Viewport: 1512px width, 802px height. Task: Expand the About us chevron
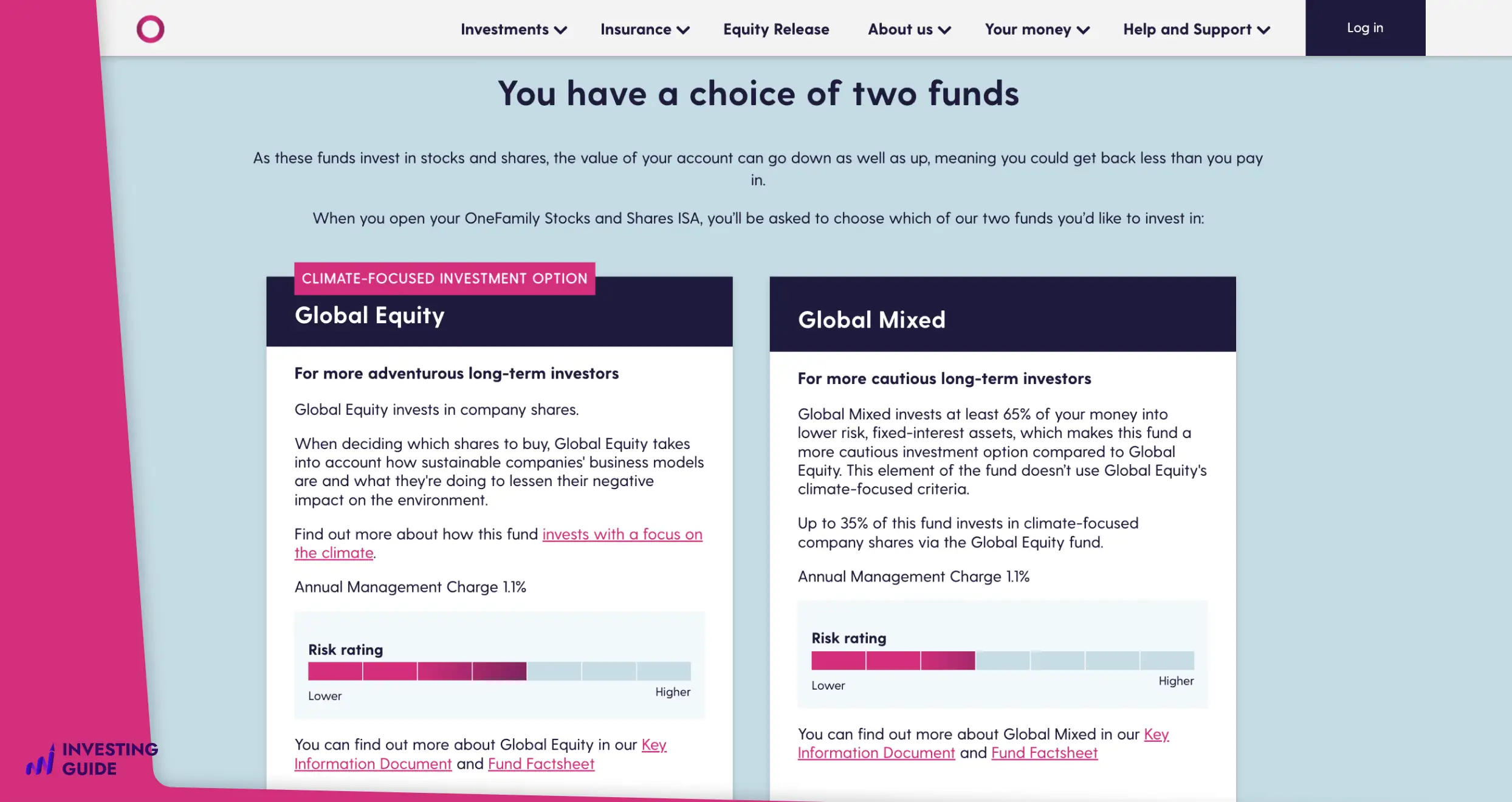(x=944, y=30)
